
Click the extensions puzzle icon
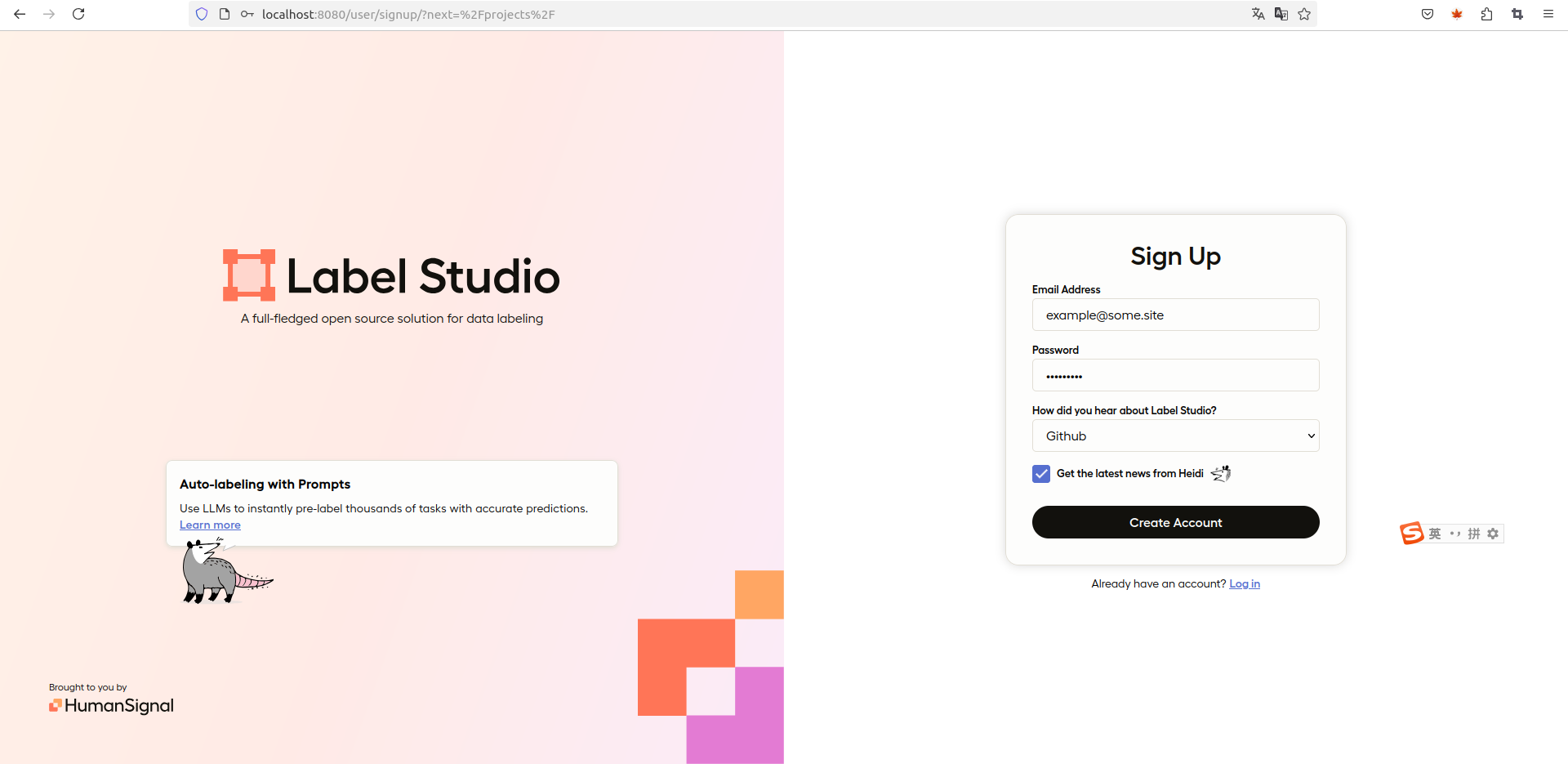pos(1486,14)
